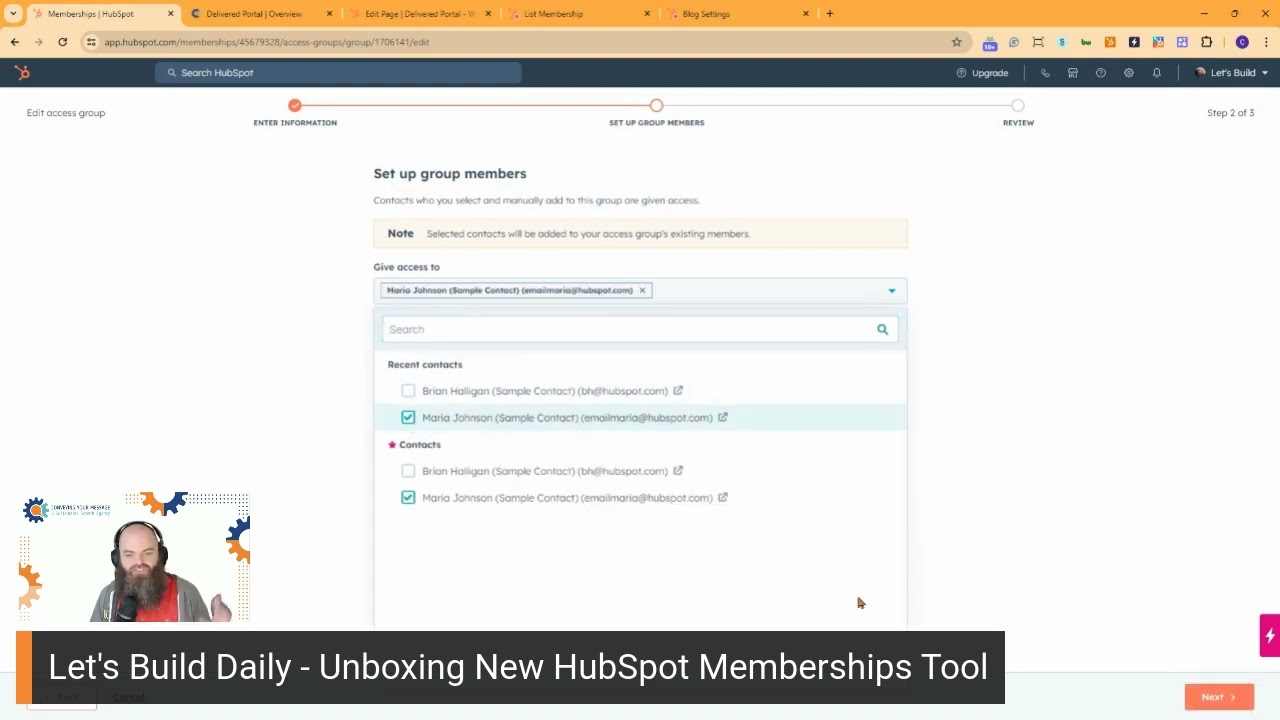
Task: Open the Chrome three-dot menu
Action: [1266, 42]
